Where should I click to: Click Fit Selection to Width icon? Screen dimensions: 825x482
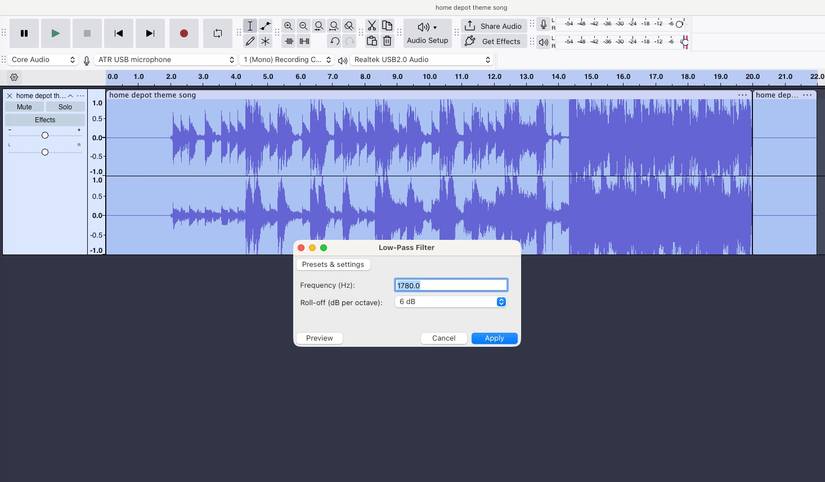click(x=318, y=26)
